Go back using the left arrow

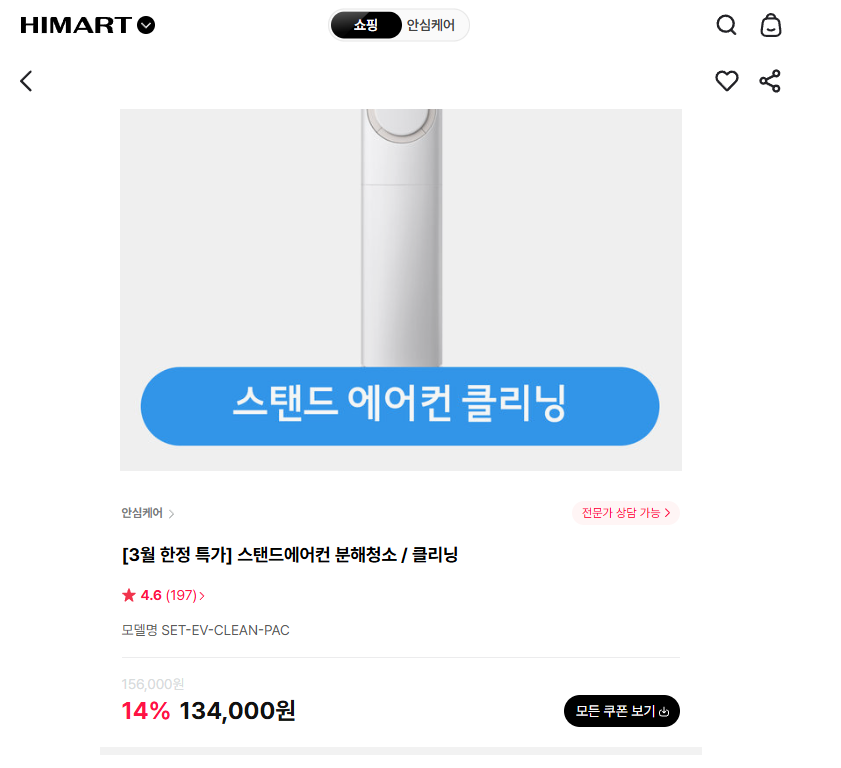click(26, 81)
